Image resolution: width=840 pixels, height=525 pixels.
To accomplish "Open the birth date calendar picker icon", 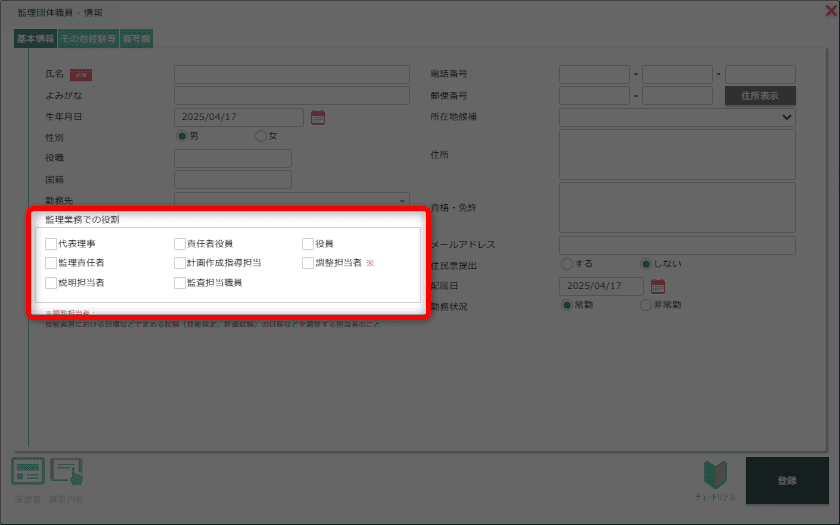I will [x=318, y=117].
